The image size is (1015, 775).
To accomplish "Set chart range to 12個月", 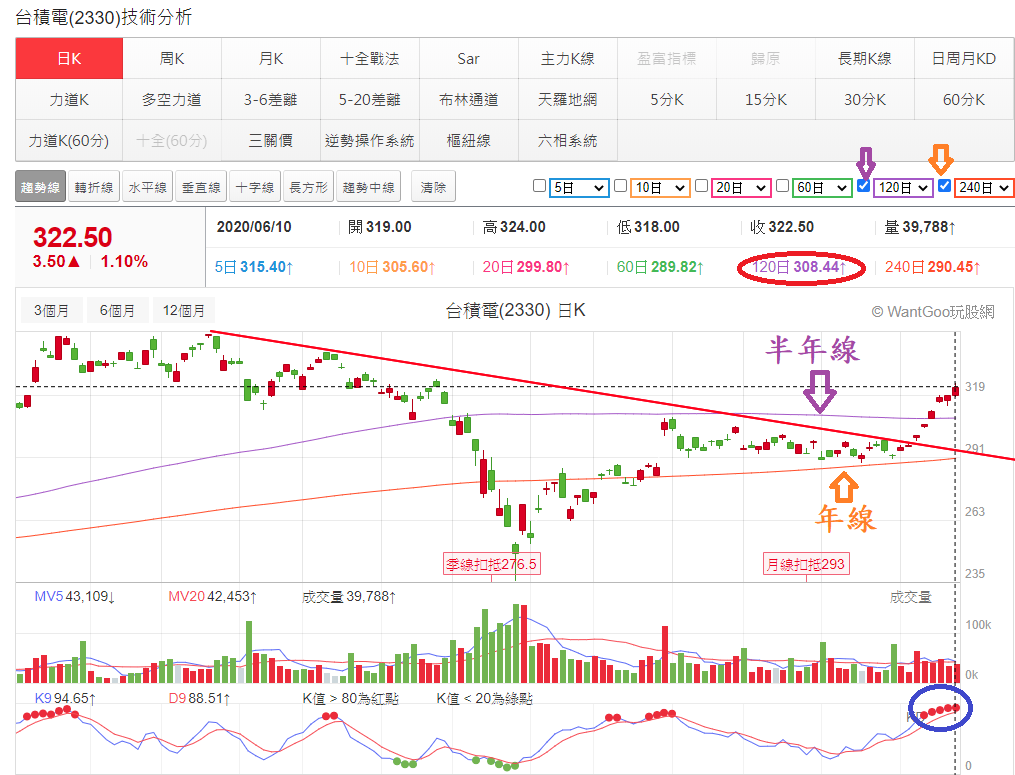I will [x=184, y=310].
